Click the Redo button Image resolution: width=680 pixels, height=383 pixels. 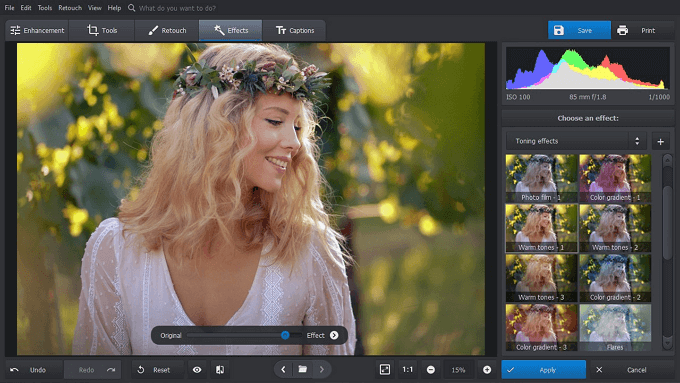93,370
